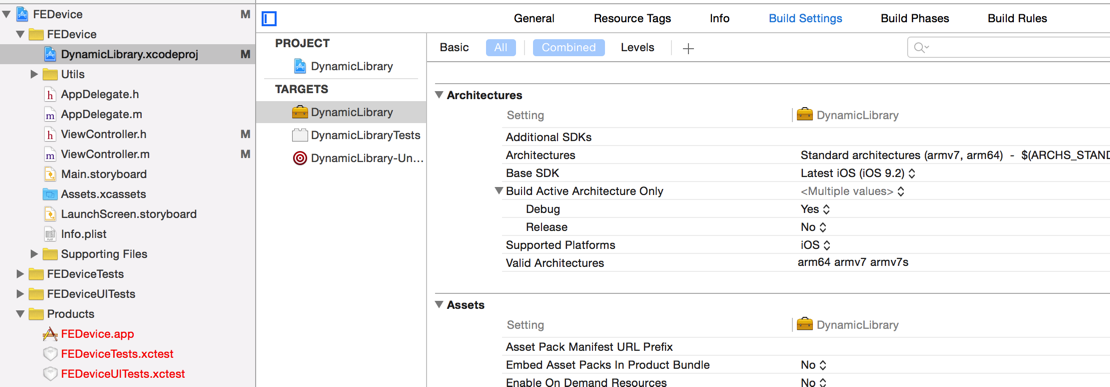The image size is (1110, 387).
Task: Open the General tab
Action: pos(534,18)
